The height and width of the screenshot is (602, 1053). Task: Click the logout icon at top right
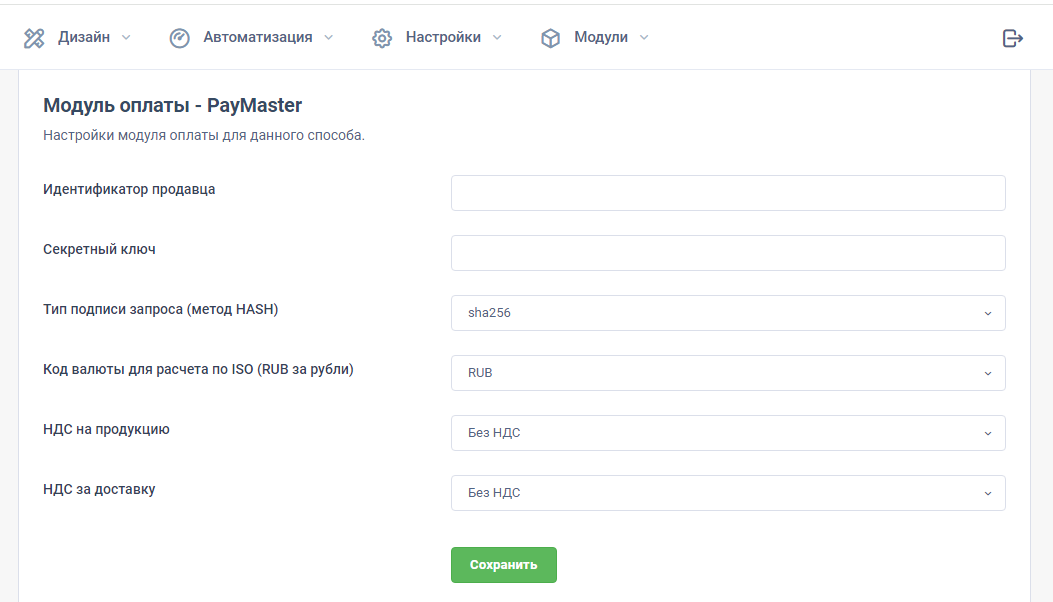pyautogui.click(x=1012, y=38)
